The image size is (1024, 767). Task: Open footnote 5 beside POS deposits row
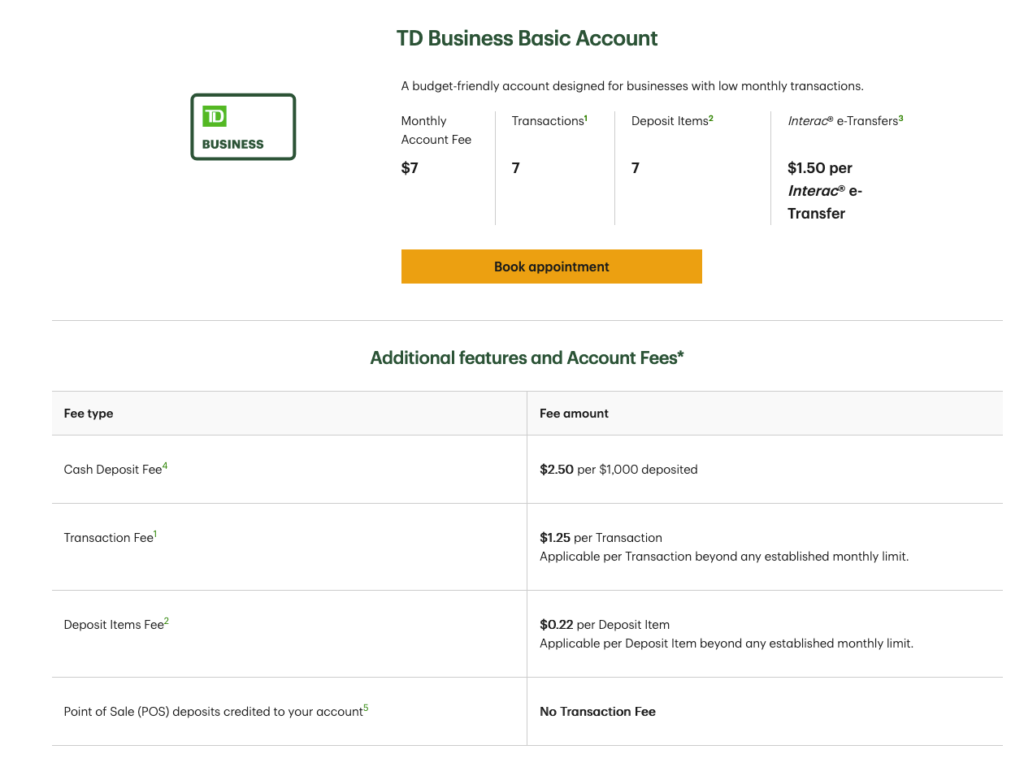(x=366, y=708)
